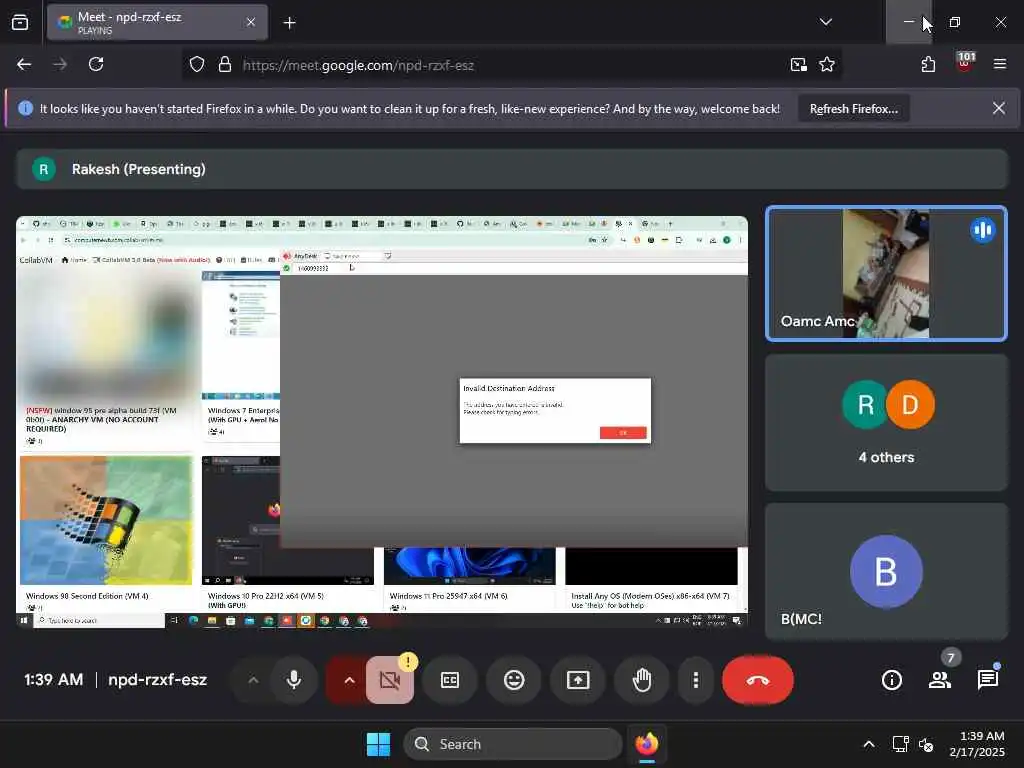Open Firefox View icon
This screenshot has height=768, width=1024.
coord(20,23)
